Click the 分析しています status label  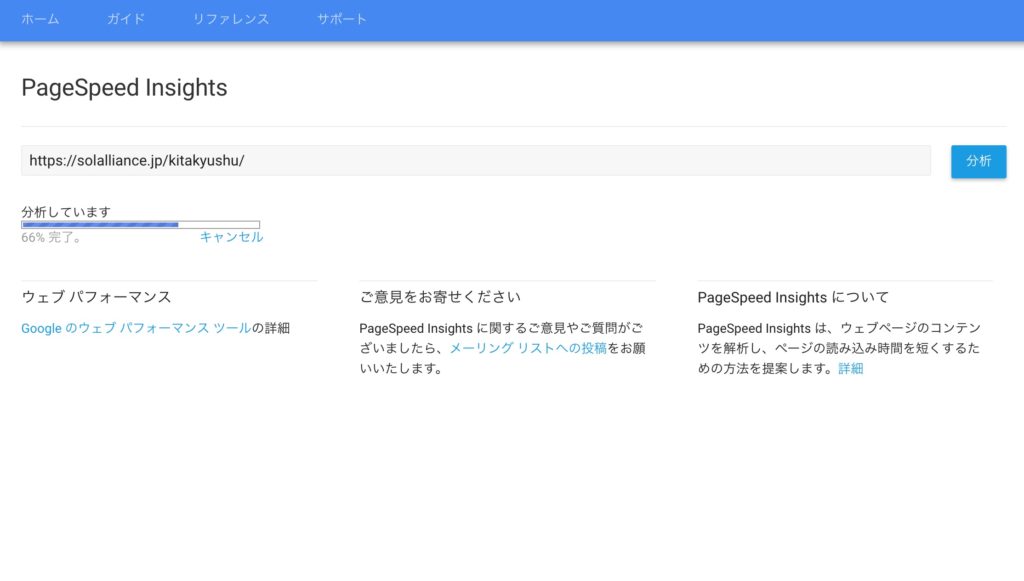[x=66, y=212]
